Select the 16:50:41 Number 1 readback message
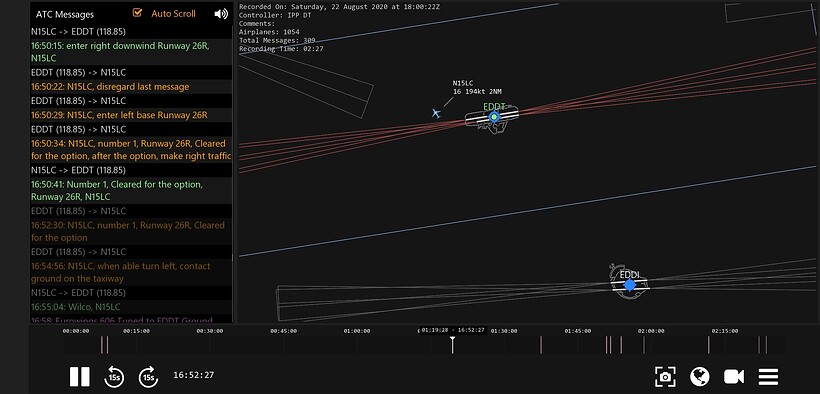820x394 pixels. (131, 190)
